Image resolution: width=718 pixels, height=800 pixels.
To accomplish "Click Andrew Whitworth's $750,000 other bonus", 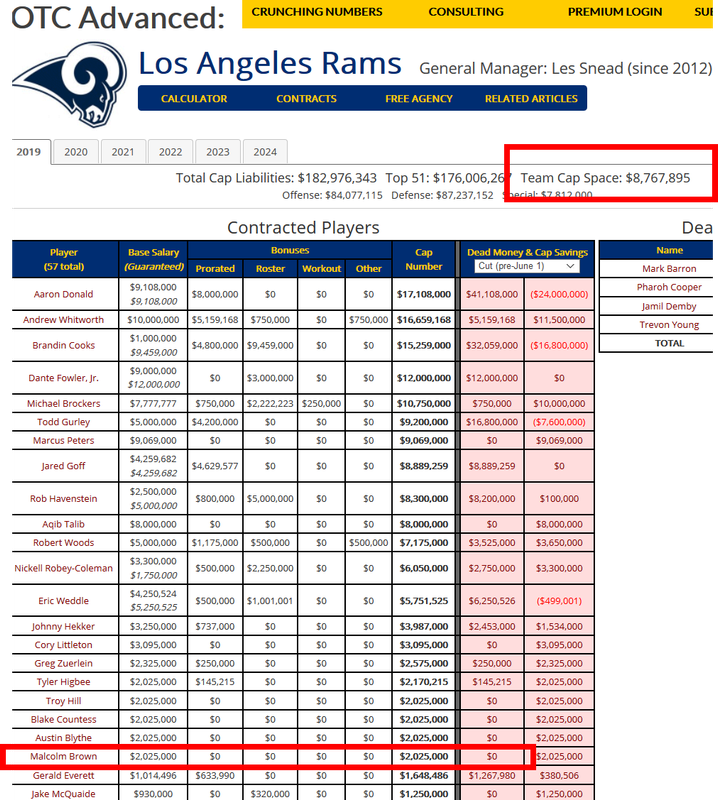I will [368, 320].
